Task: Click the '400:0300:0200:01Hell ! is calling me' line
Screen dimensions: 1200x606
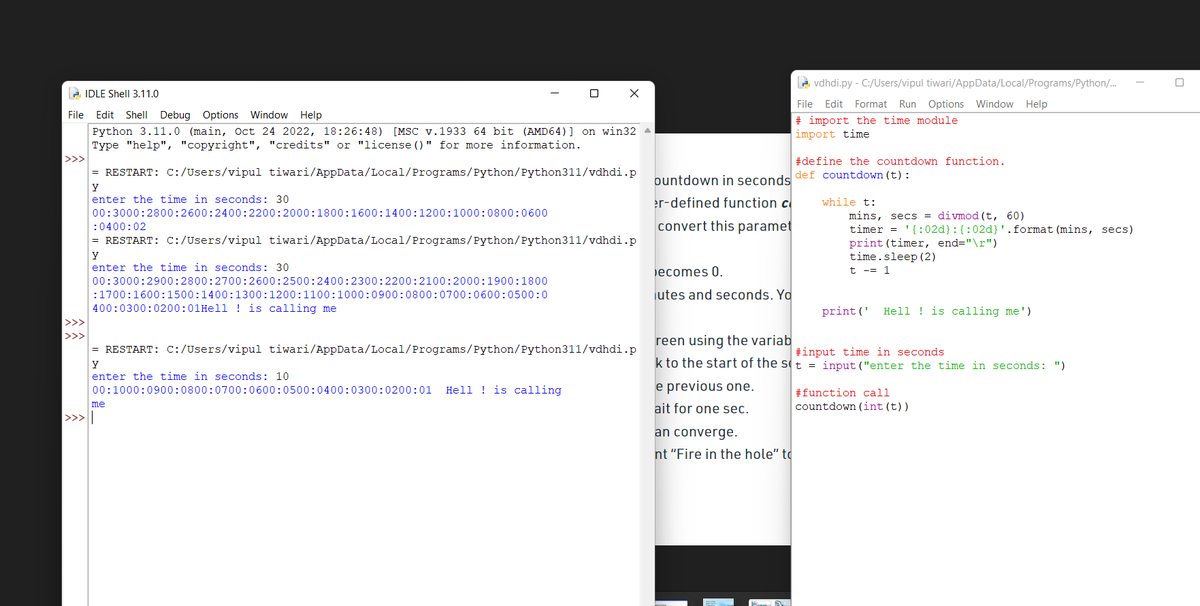Action: 214,309
